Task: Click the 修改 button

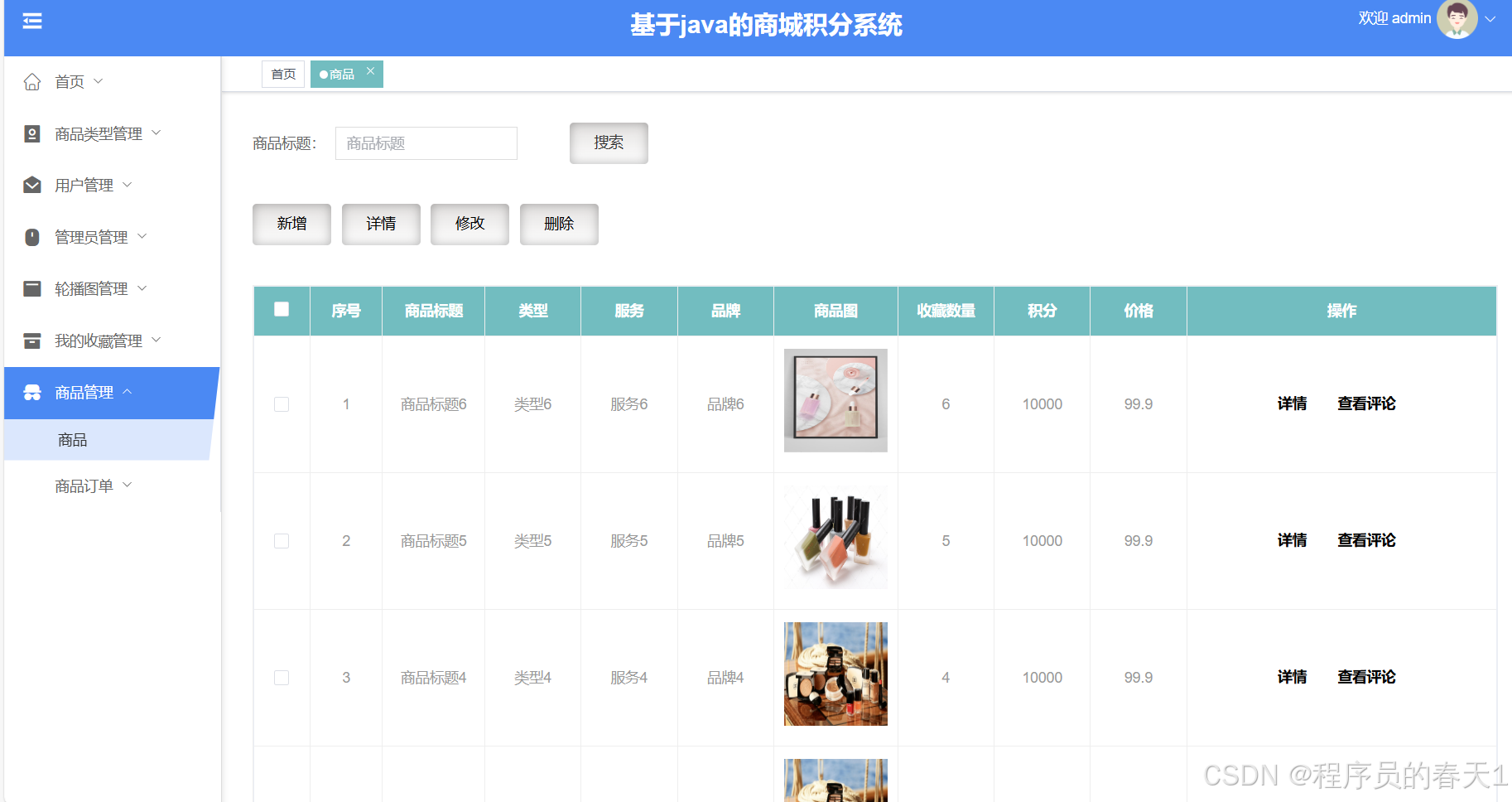Action: 469,224
